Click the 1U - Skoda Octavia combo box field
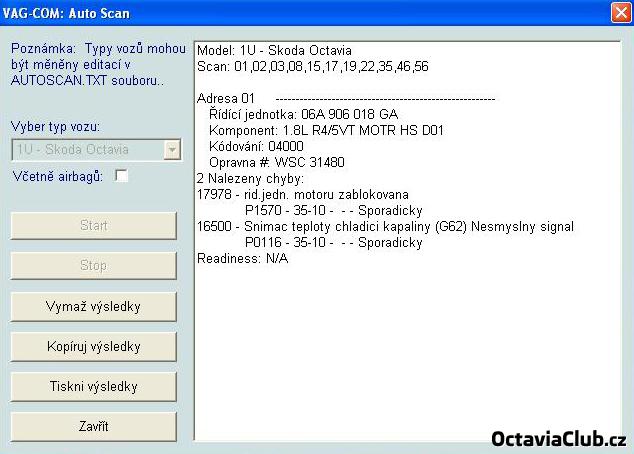 click(87, 150)
